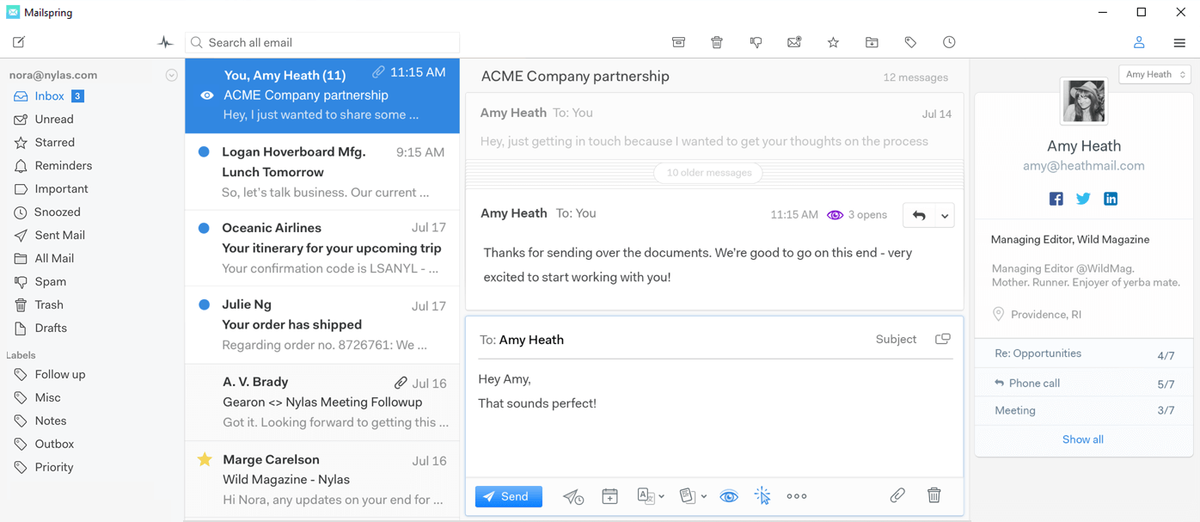Open the Inbox folder
The image size is (1200, 522).
click(x=49, y=96)
